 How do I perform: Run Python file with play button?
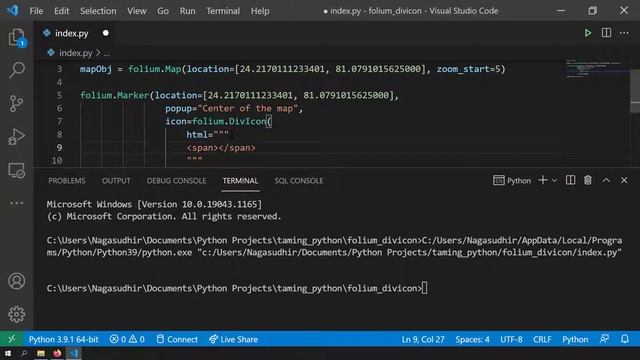coord(587,33)
